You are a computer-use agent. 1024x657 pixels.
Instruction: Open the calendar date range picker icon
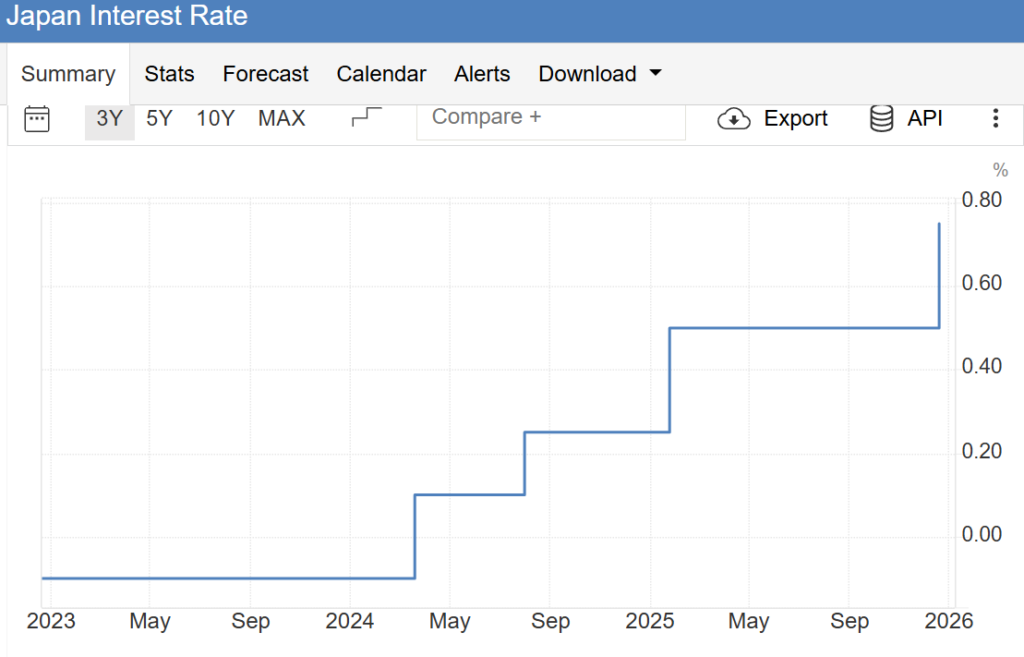coord(37,119)
